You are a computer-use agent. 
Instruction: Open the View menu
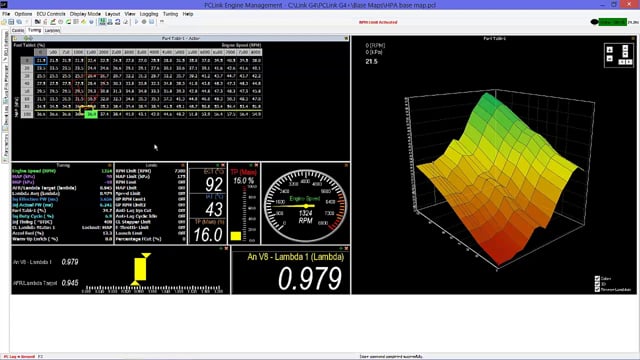pyautogui.click(x=130, y=14)
